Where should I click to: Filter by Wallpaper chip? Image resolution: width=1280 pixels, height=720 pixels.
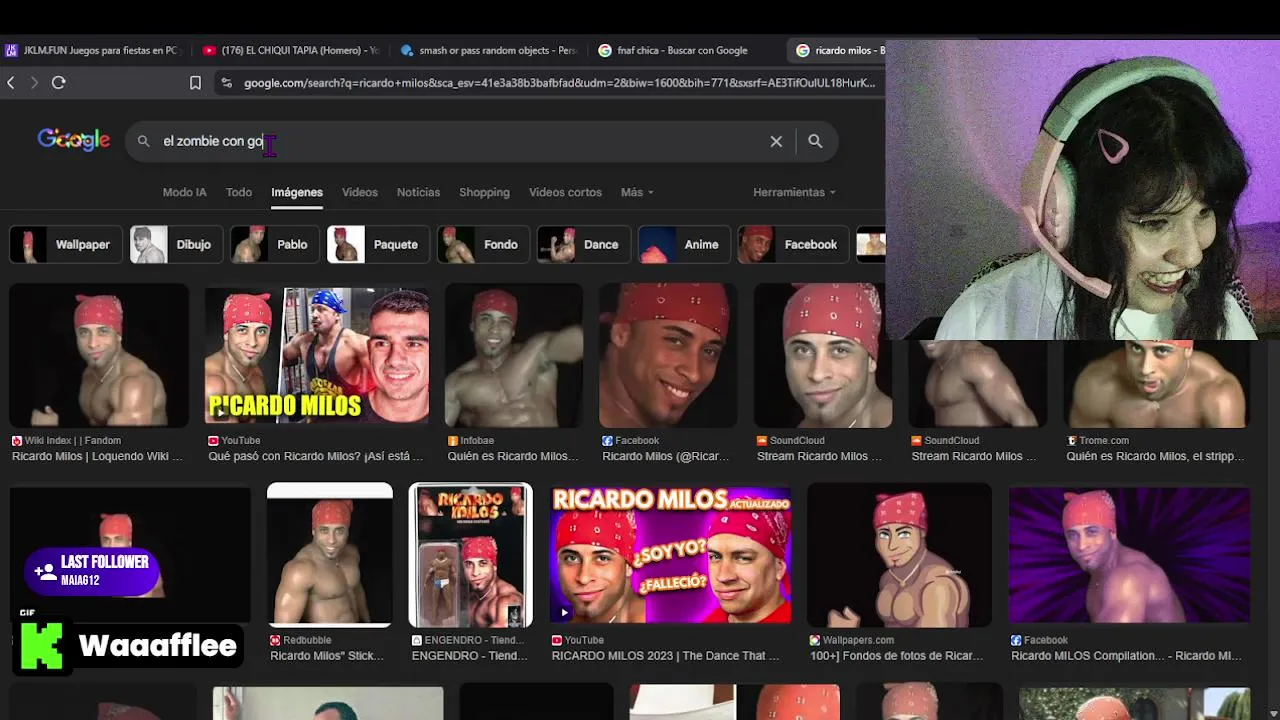(66, 244)
